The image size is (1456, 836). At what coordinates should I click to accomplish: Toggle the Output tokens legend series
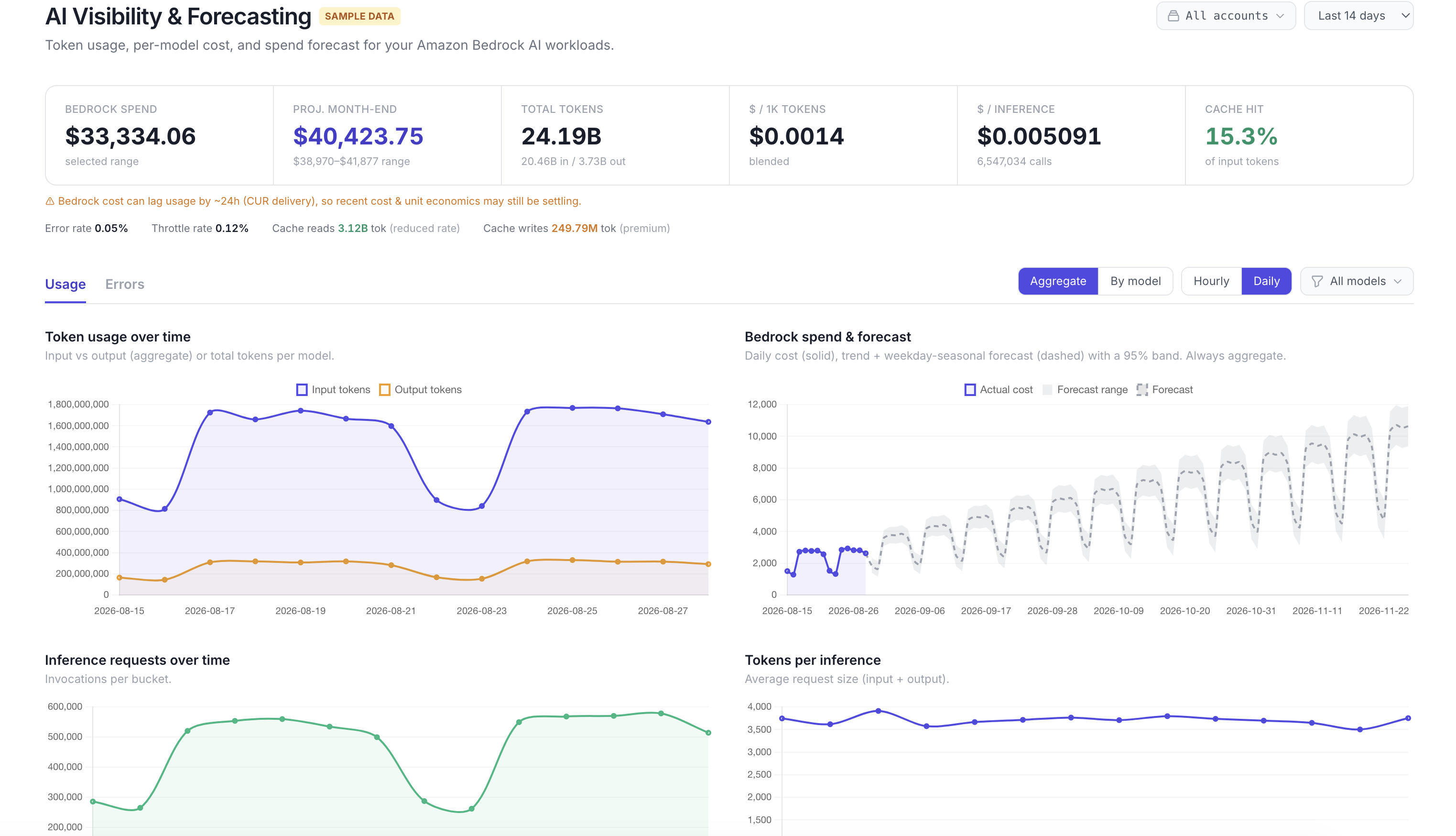point(421,390)
